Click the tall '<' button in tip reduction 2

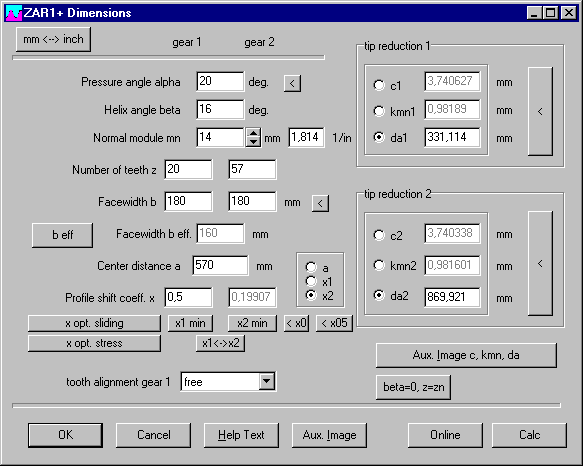(540, 264)
